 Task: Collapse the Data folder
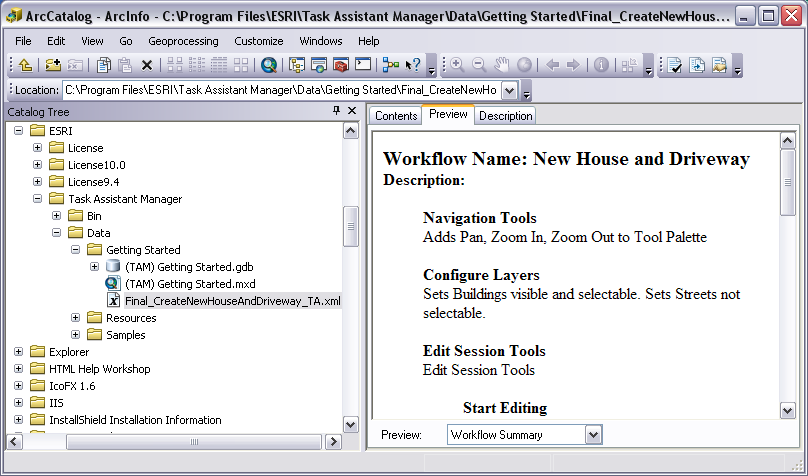[57, 233]
